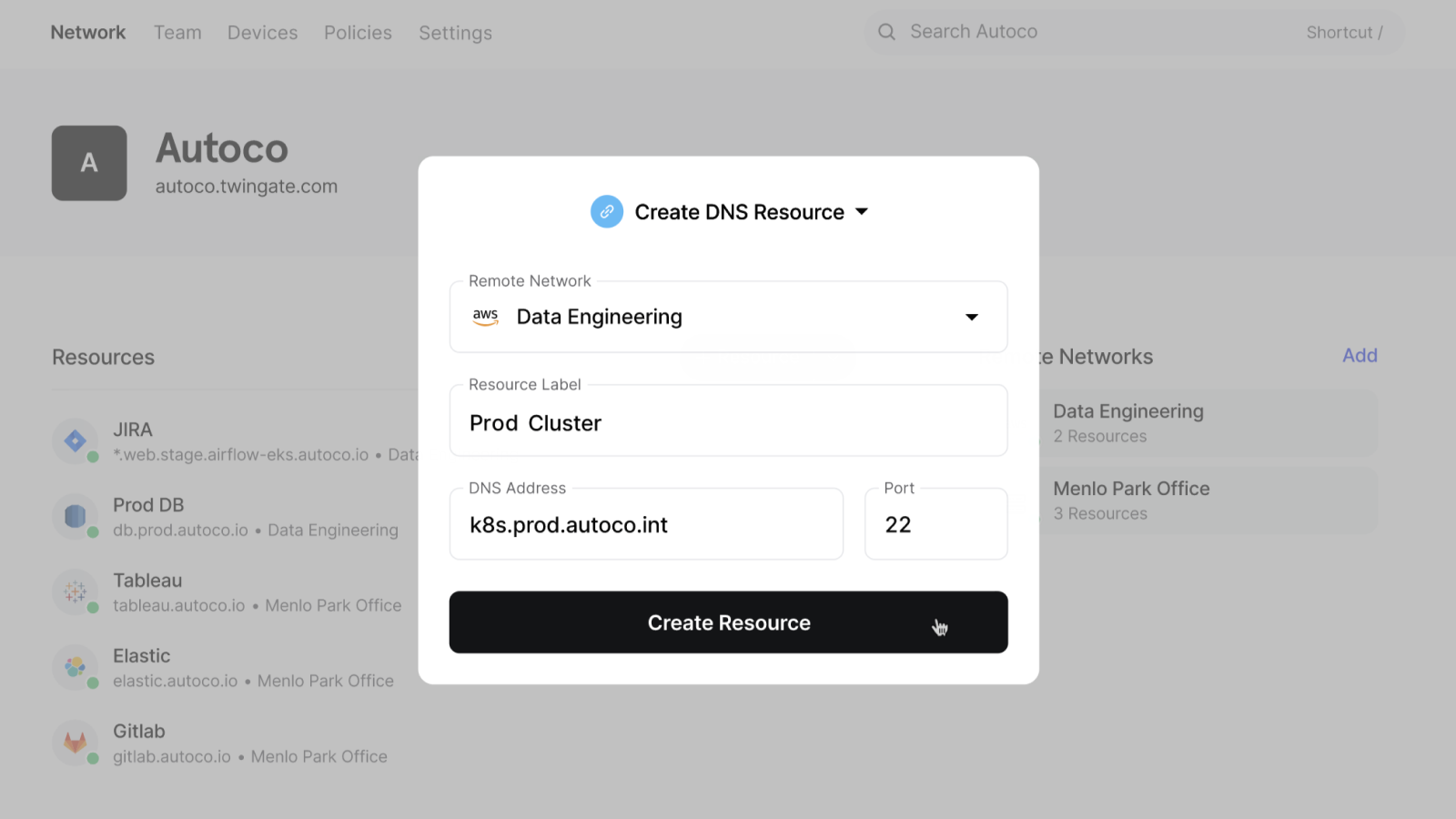Screen dimensions: 1456x819
Task: Expand the Remote Network dropdown arrow
Action: 972,318
